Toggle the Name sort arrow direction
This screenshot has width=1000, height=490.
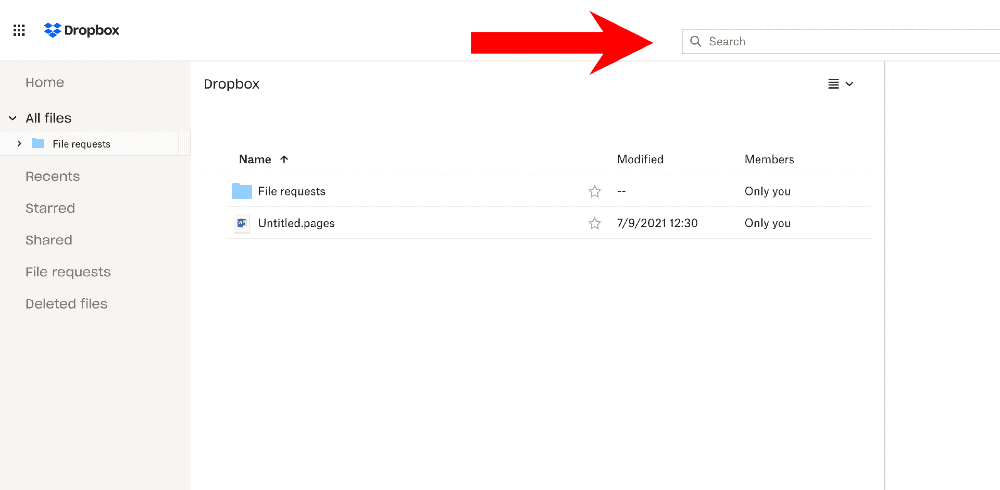point(284,160)
